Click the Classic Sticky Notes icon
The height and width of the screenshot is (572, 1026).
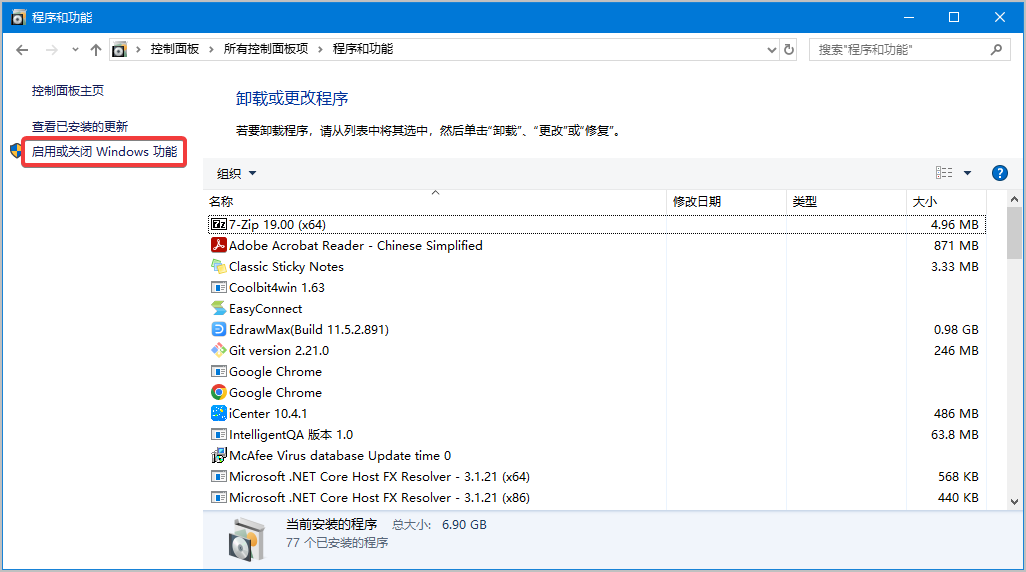(219, 267)
